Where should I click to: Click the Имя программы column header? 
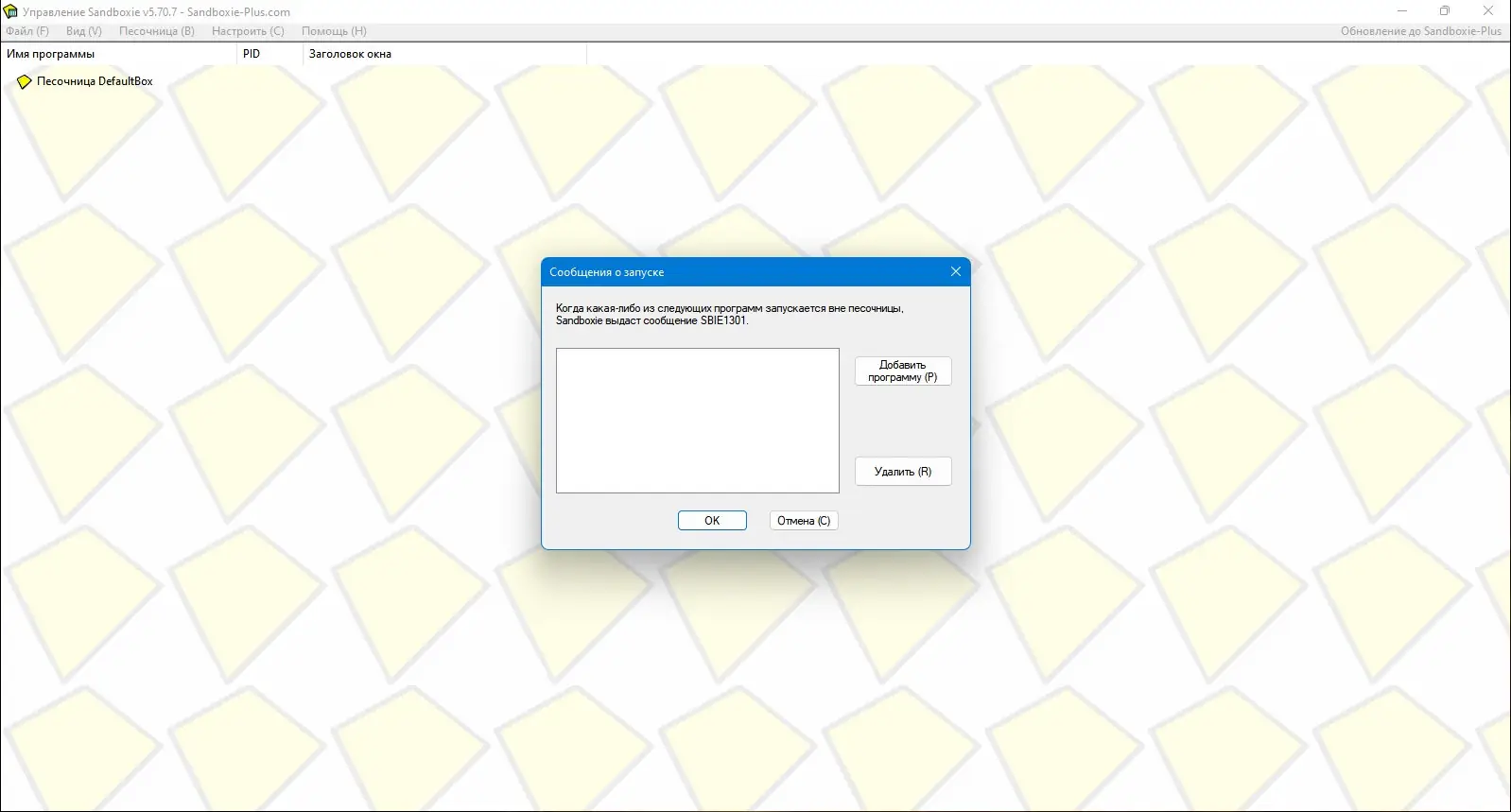tap(118, 54)
